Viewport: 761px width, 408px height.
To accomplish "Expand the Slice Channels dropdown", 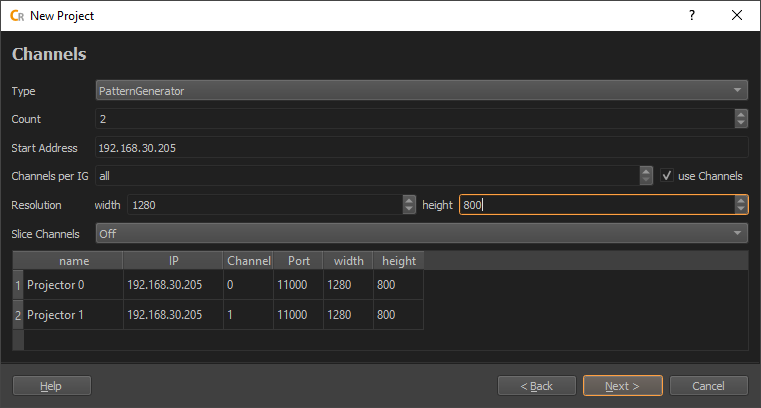I will 421,233.
